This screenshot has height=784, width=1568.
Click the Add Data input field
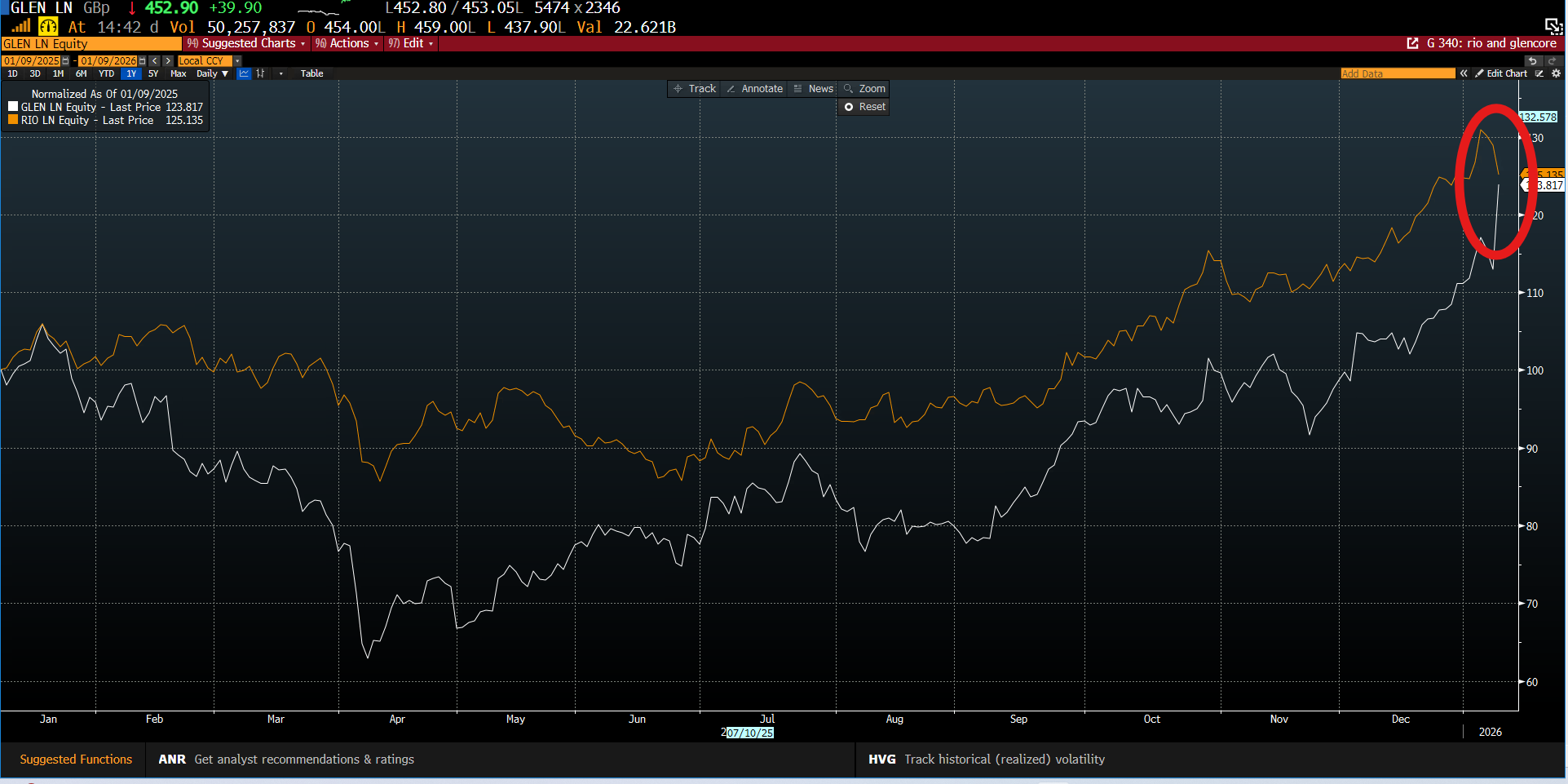(1398, 73)
